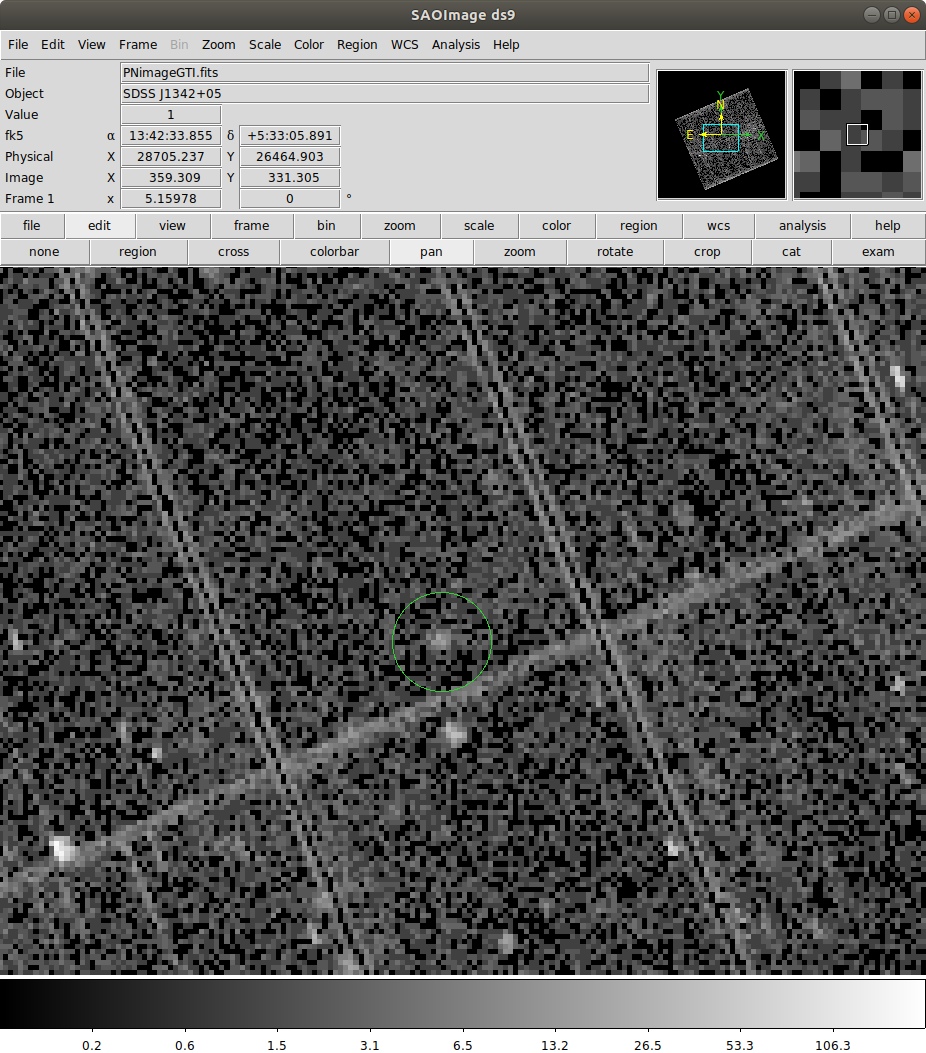The width and height of the screenshot is (926, 1053).
Task: Click the Image Y coordinate field
Action: pyautogui.click(x=290, y=178)
